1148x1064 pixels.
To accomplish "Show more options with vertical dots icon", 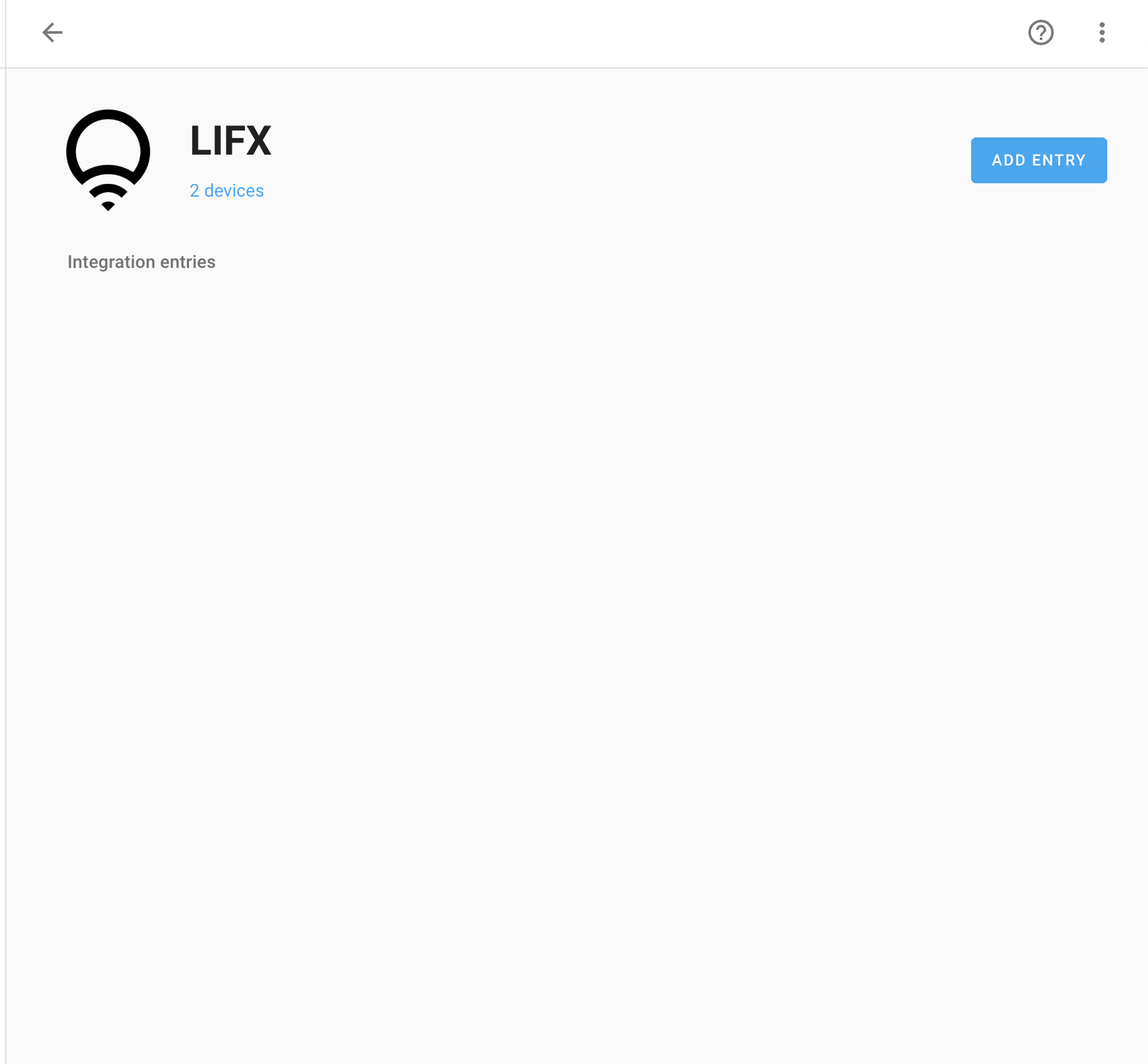I will tap(1102, 32).
